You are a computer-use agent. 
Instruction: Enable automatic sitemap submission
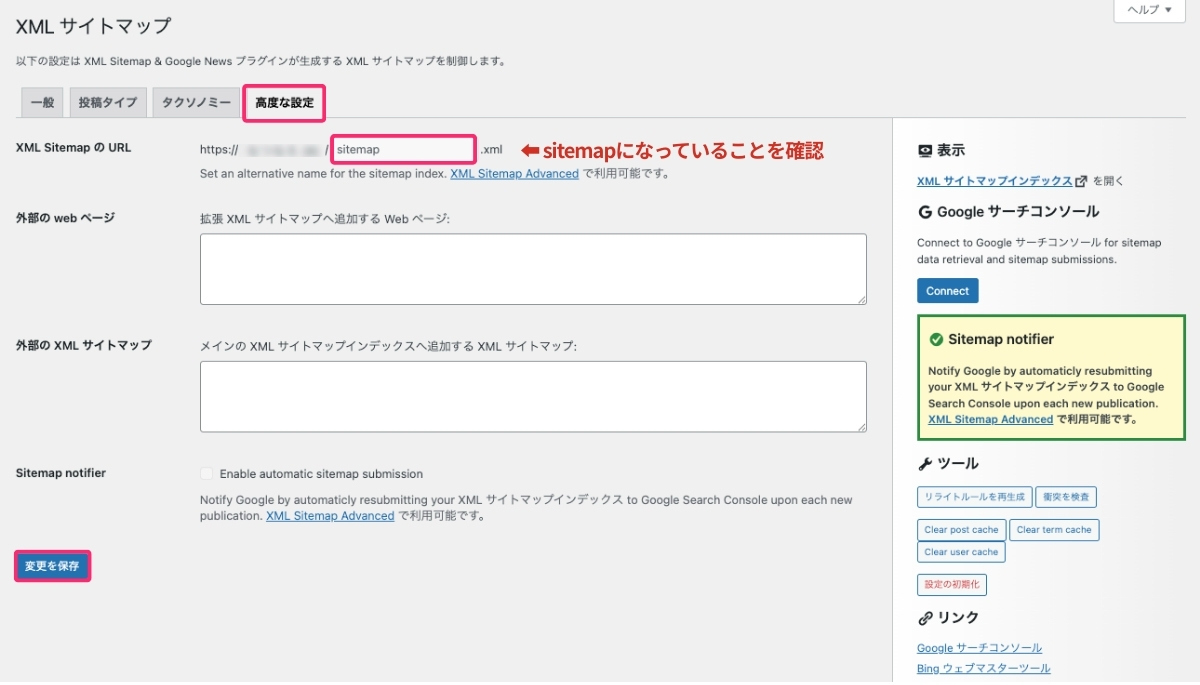click(x=207, y=474)
